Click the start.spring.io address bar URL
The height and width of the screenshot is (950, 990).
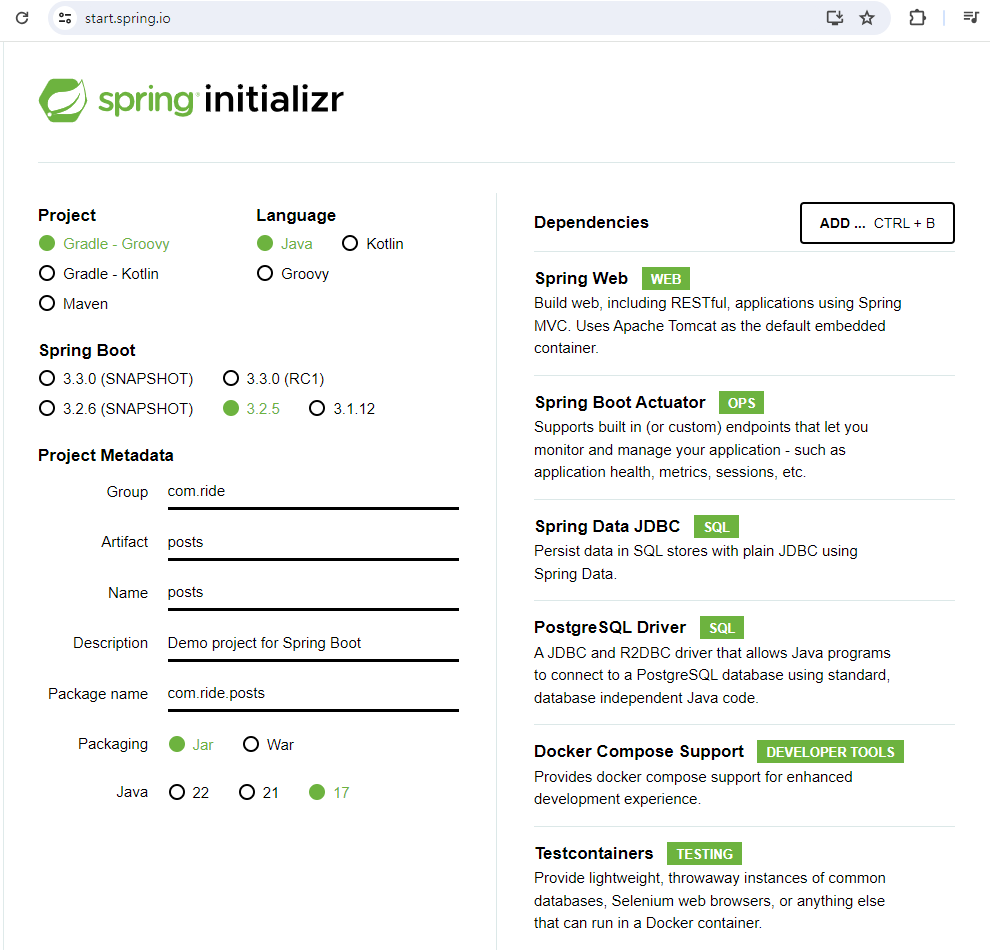tap(128, 18)
